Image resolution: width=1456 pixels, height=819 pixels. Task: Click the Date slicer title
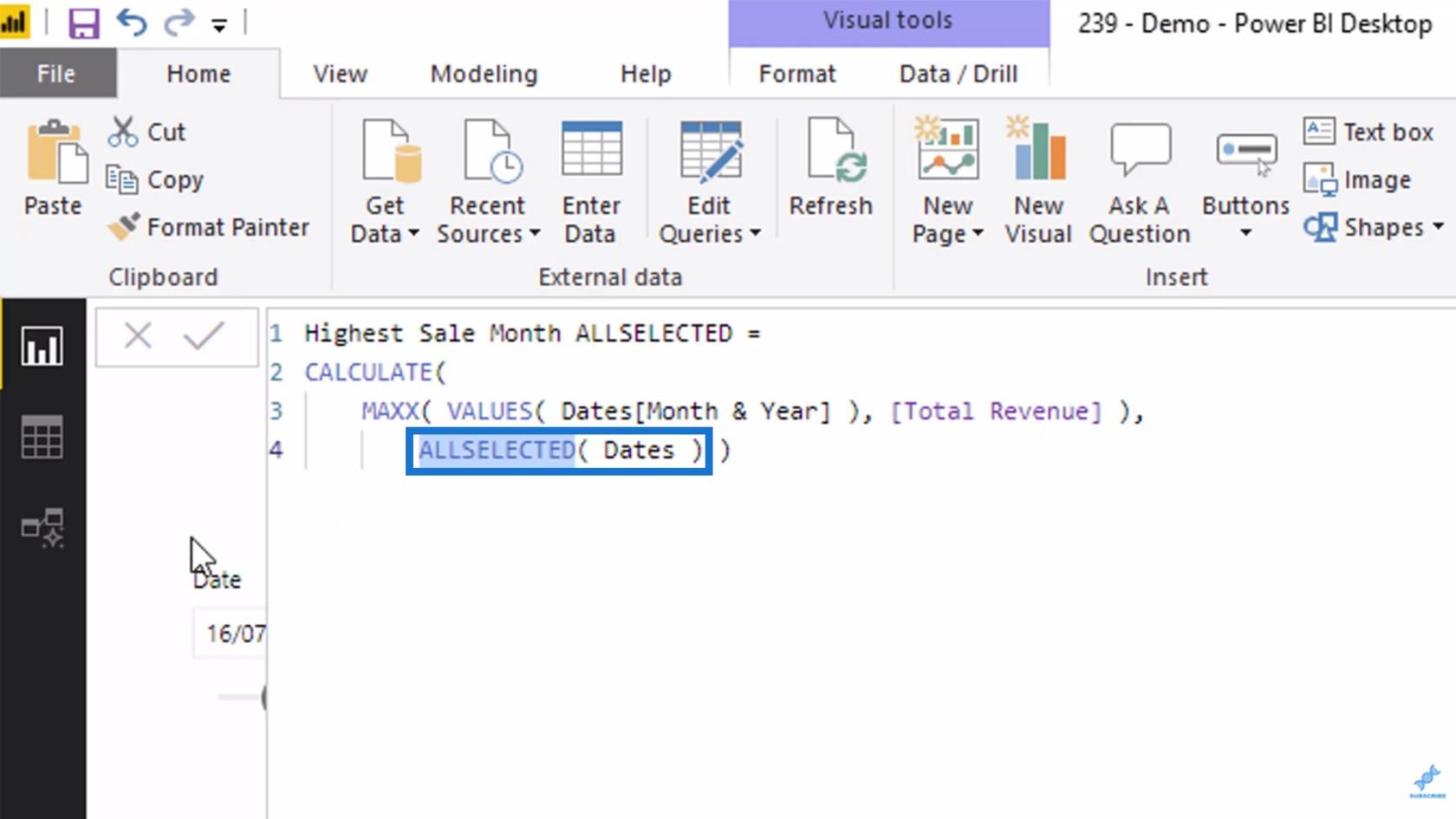(x=218, y=579)
